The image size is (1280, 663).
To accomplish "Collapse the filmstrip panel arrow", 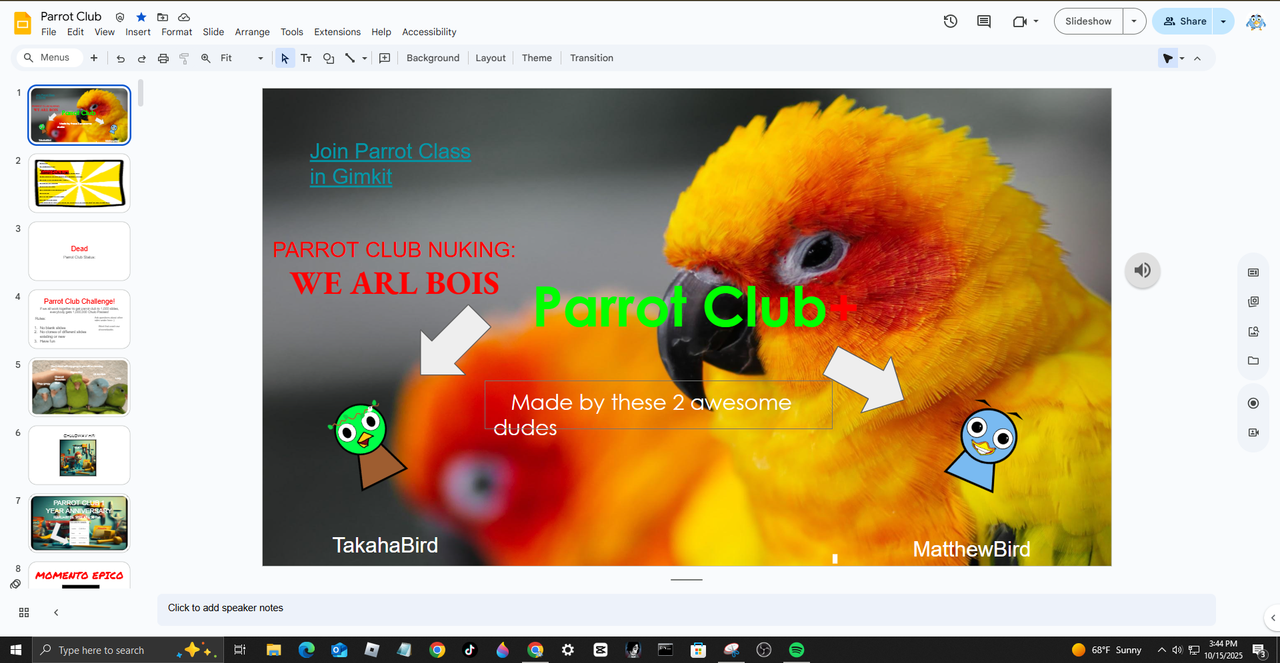I will (56, 612).
